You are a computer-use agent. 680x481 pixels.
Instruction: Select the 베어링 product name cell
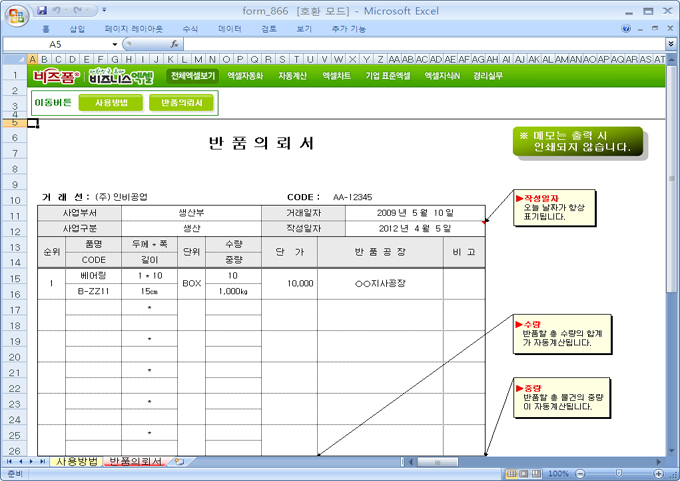coord(93,276)
